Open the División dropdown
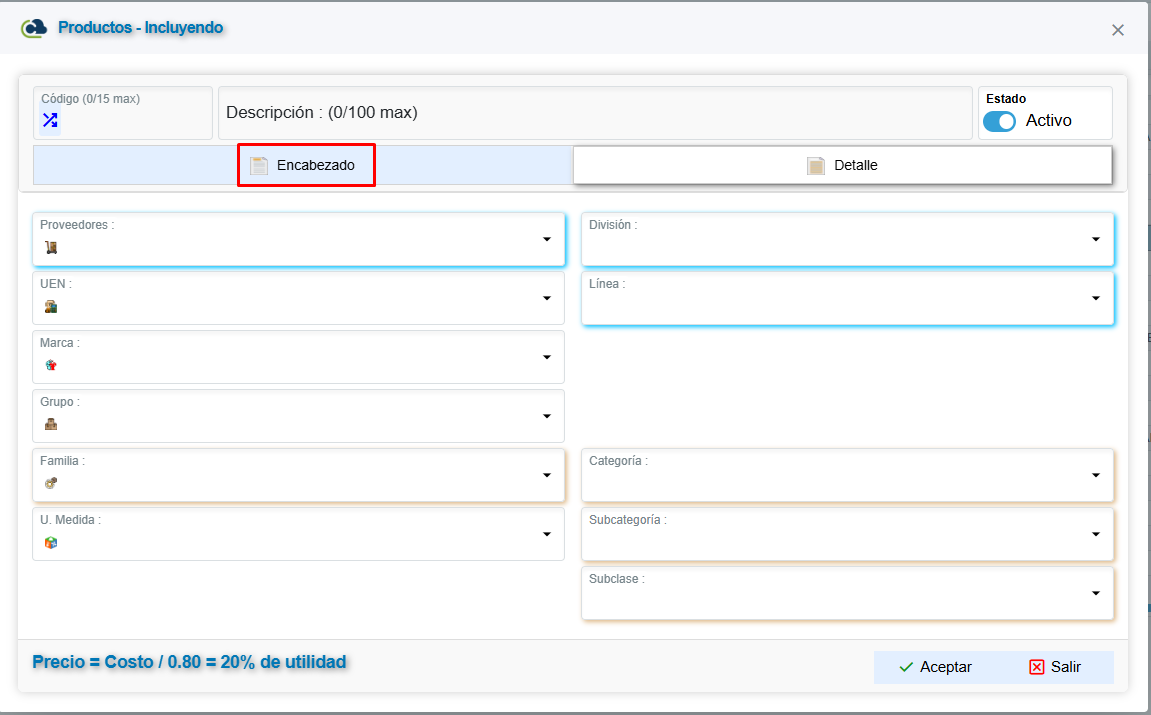The height and width of the screenshot is (715, 1151). click(x=1096, y=239)
